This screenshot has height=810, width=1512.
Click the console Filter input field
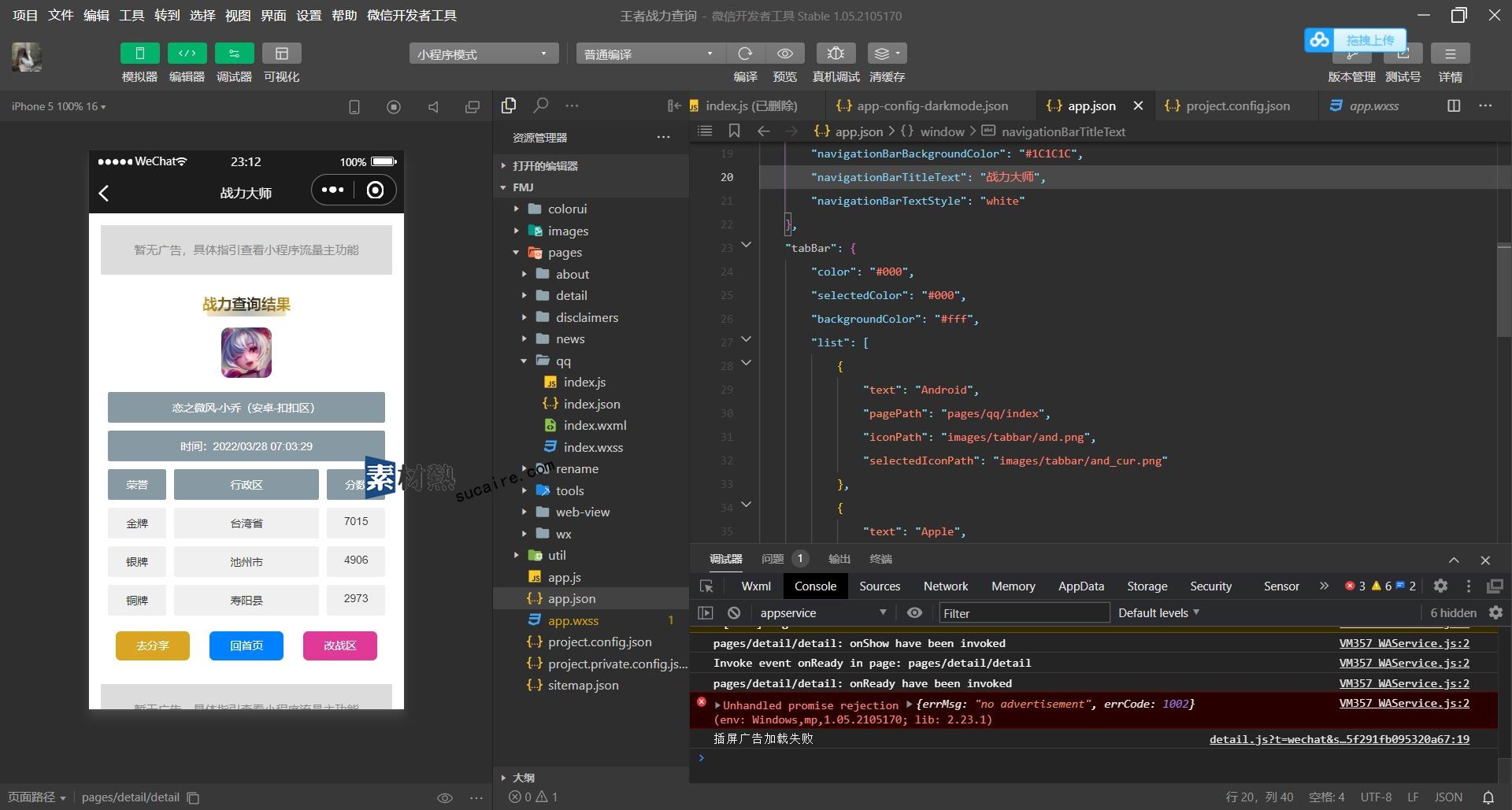[1024, 613]
